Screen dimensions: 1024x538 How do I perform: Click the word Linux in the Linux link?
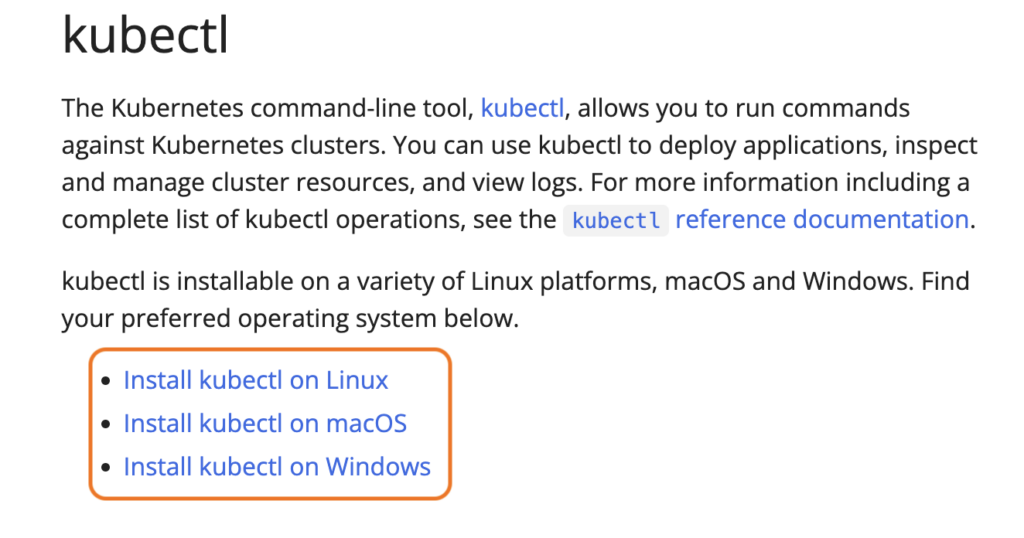pyautogui.click(x=357, y=380)
